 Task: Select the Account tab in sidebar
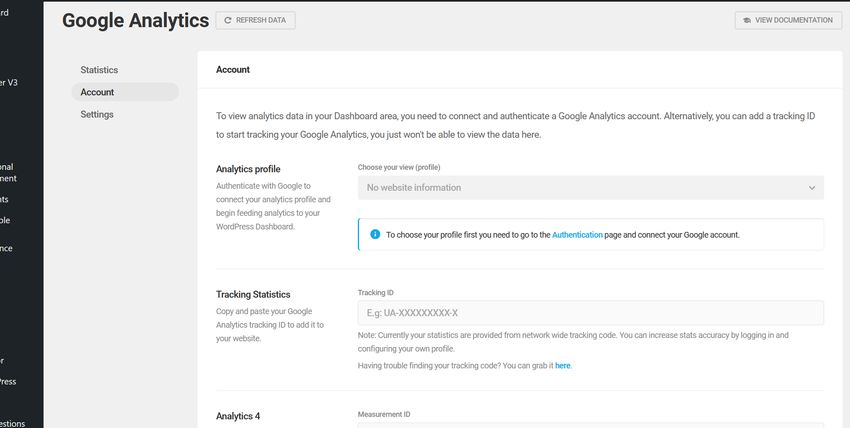(125, 92)
